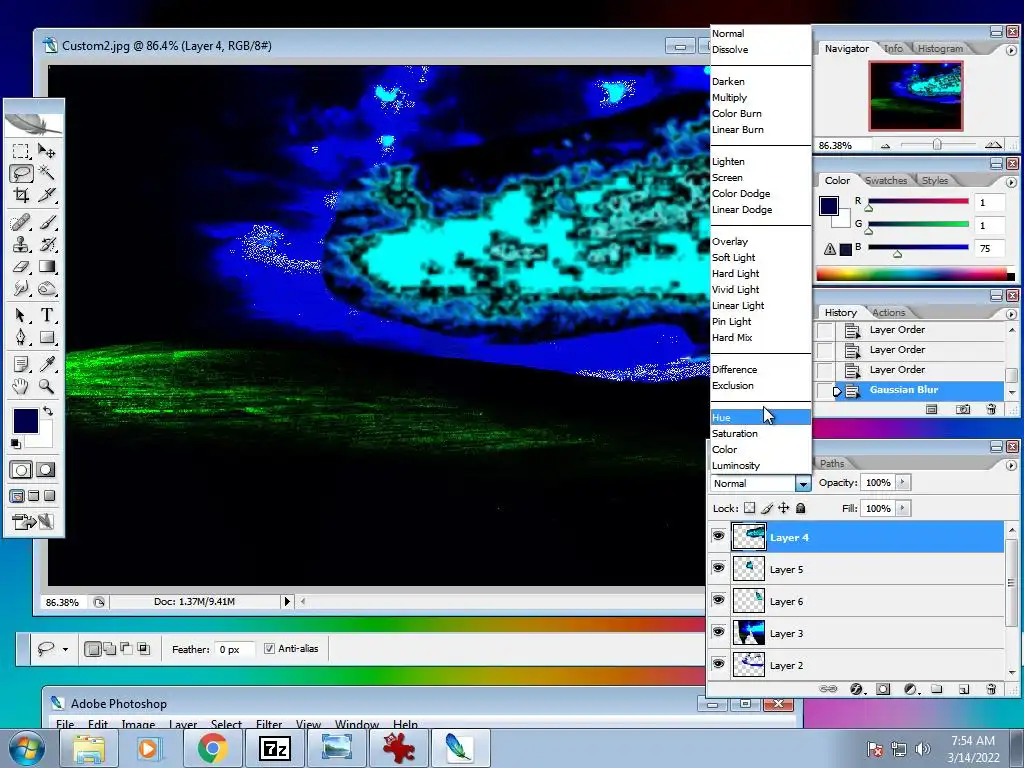Select the Eyedropper tool
This screenshot has width=1024, height=768.
click(46, 364)
